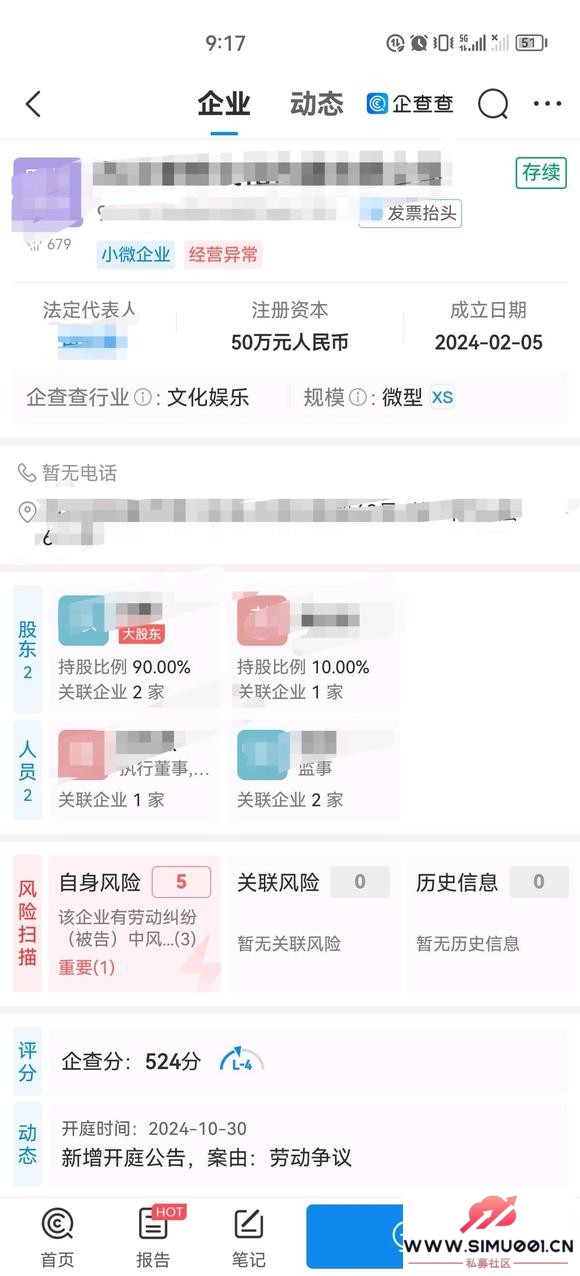Click the info icon beside 企查查行业
Image resolution: width=580 pixels, height=1276 pixels.
tap(143, 398)
